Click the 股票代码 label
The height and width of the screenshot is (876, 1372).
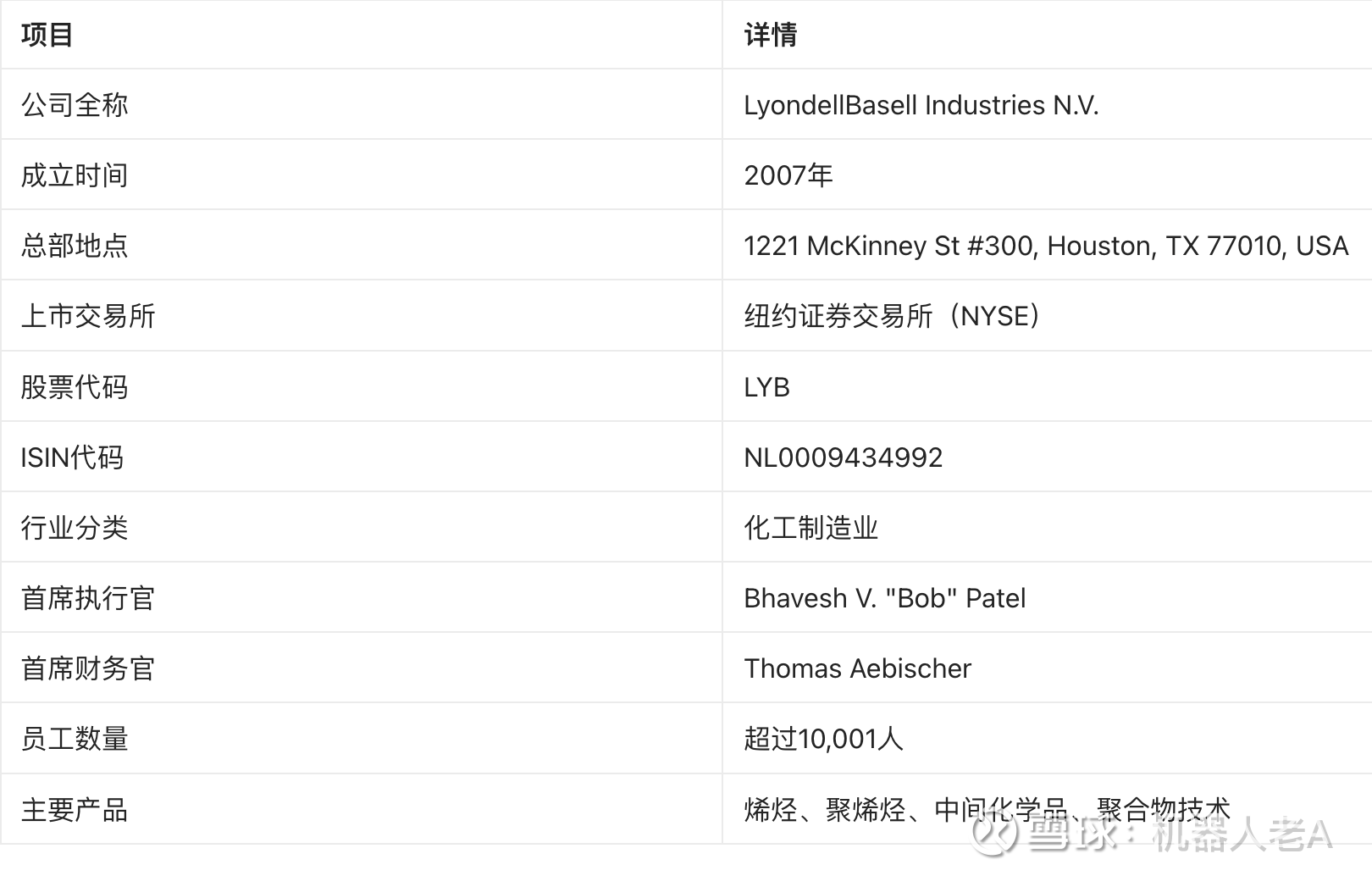(75, 387)
